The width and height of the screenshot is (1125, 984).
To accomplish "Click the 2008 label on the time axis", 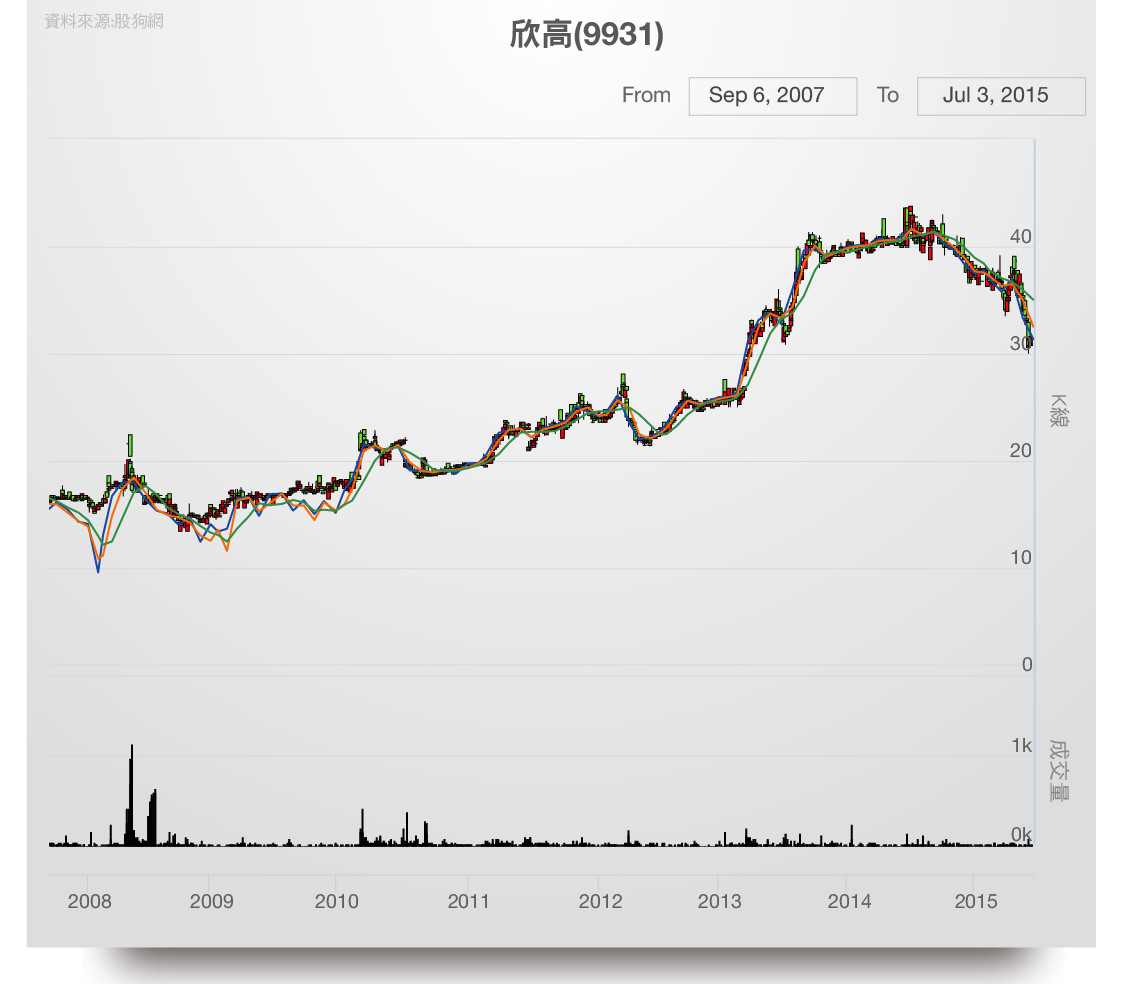I will (x=89, y=901).
